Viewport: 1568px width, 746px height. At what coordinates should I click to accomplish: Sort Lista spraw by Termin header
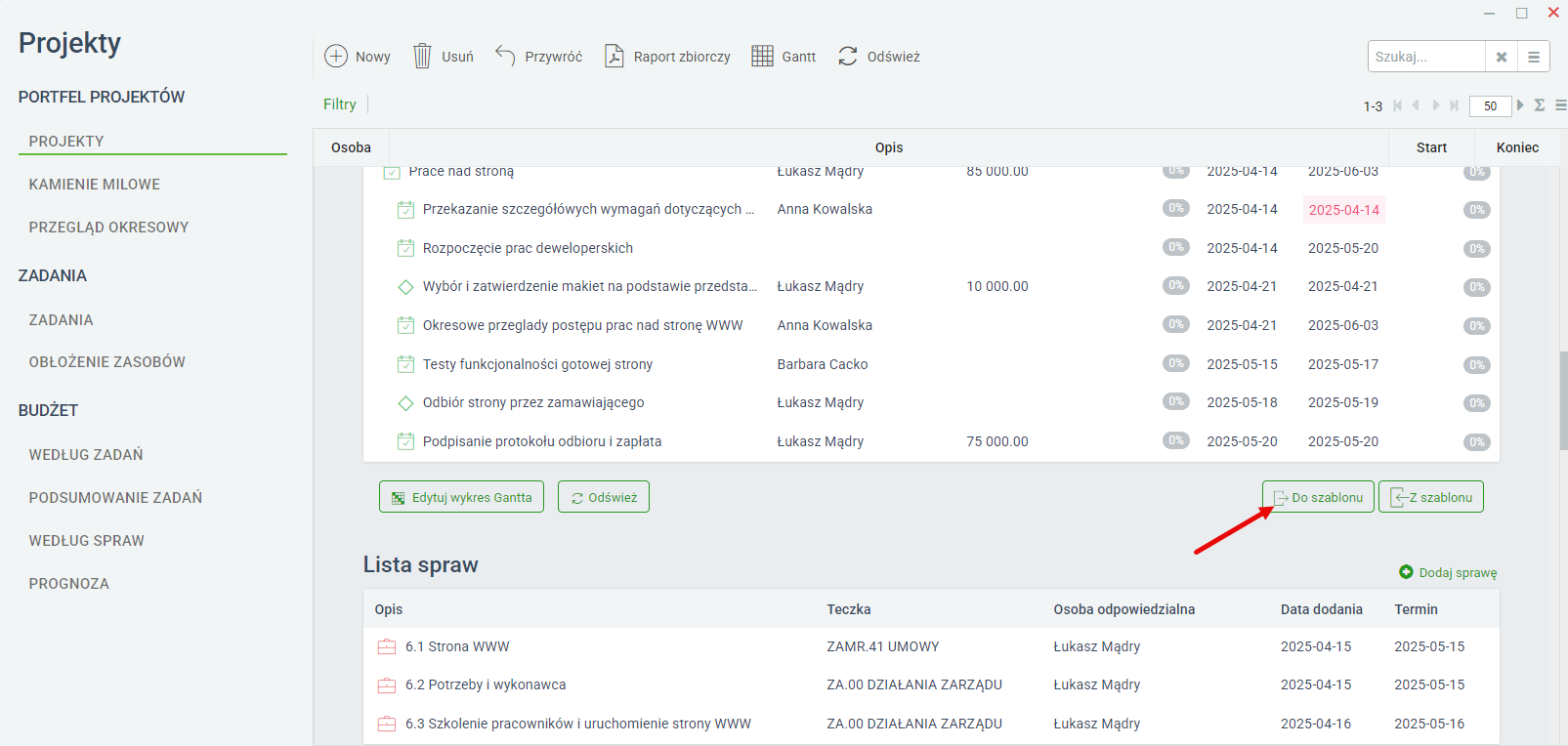[x=1416, y=609]
